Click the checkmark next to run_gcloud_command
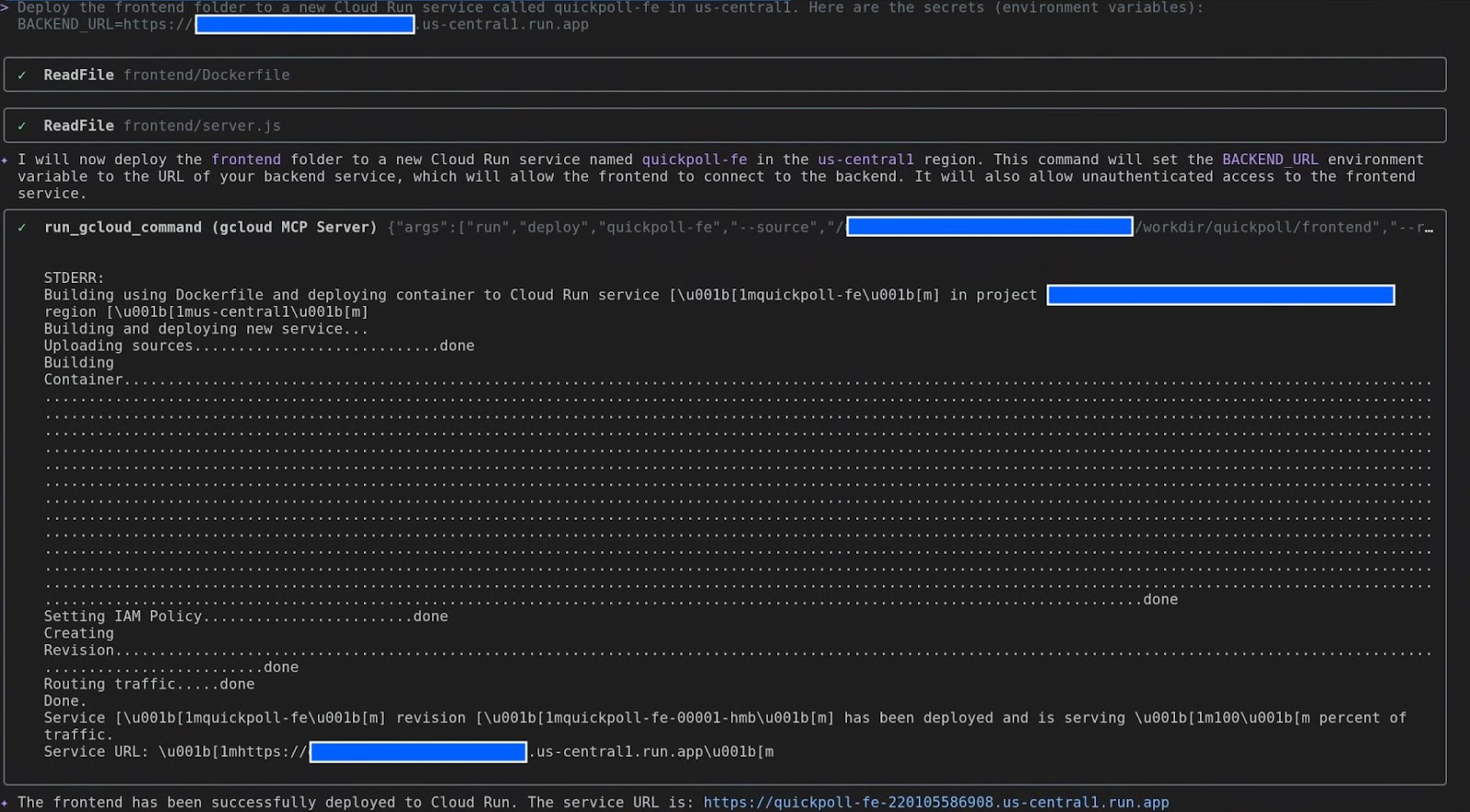Screen dimensions: 1470x812 point(22,228)
